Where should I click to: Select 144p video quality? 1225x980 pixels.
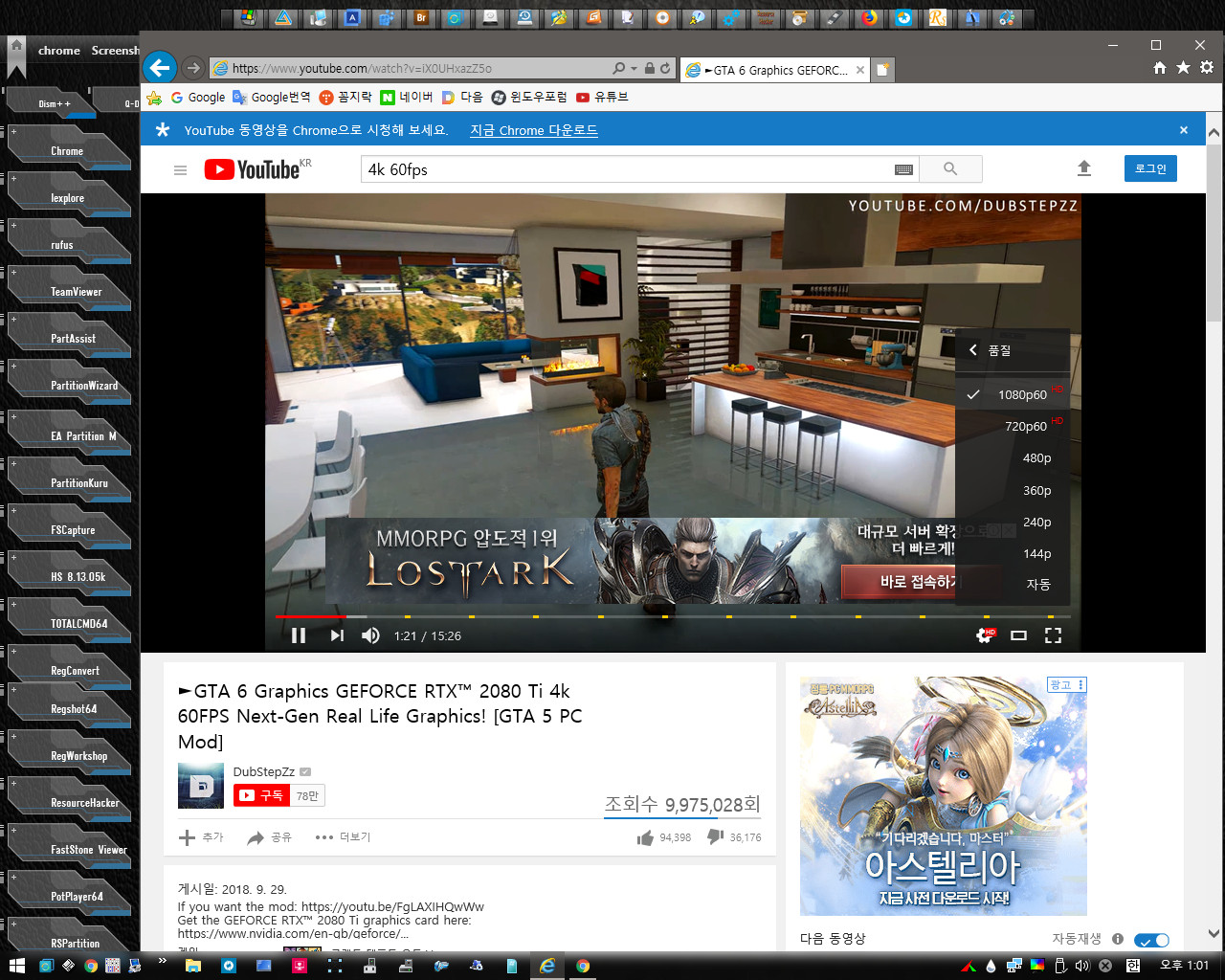[1013, 553]
